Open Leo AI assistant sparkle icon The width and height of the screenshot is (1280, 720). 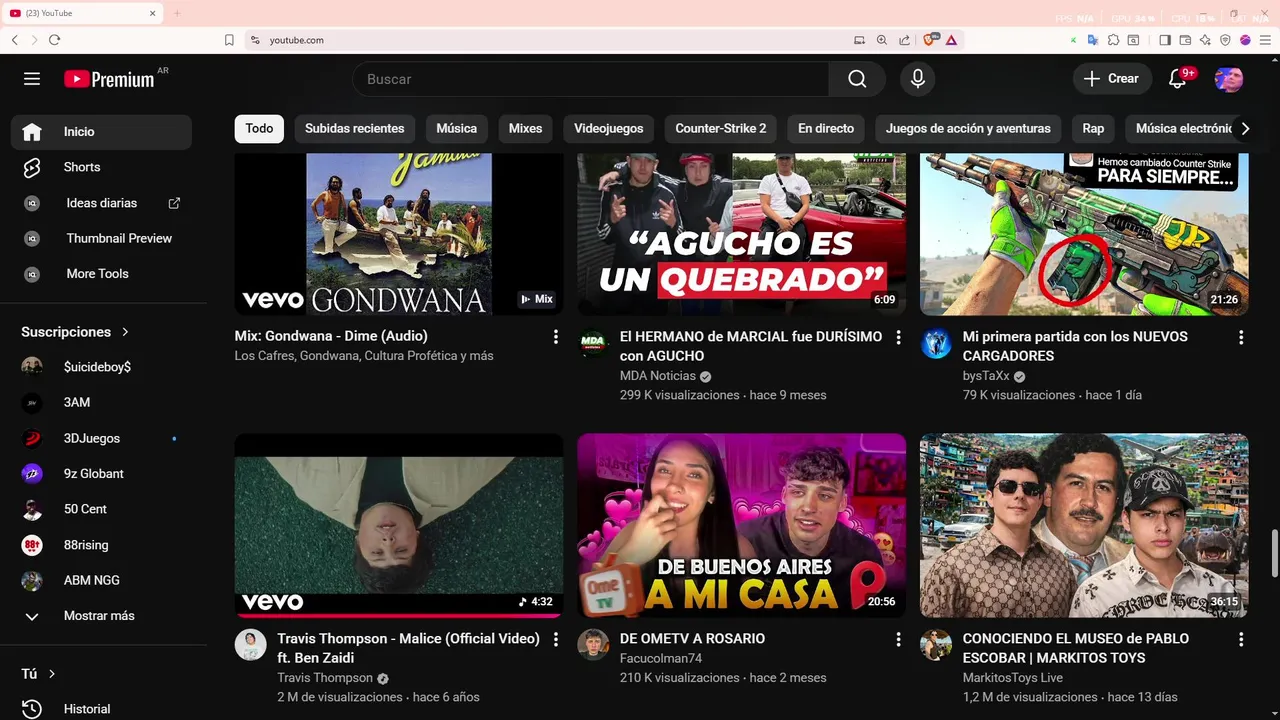(x=1205, y=40)
